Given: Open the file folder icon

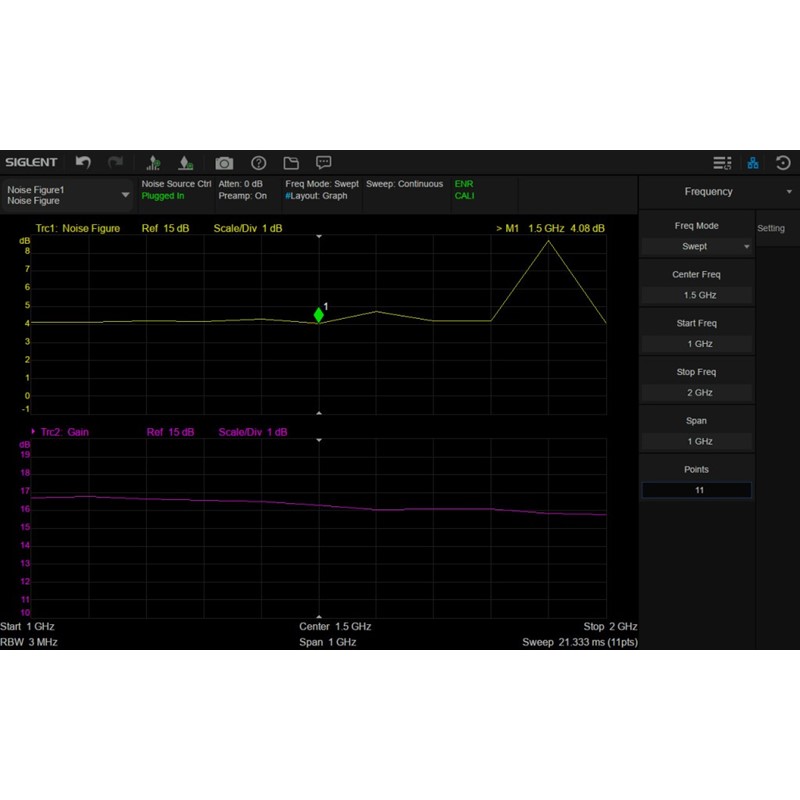Looking at the screenshot, I should click(291, 163).
